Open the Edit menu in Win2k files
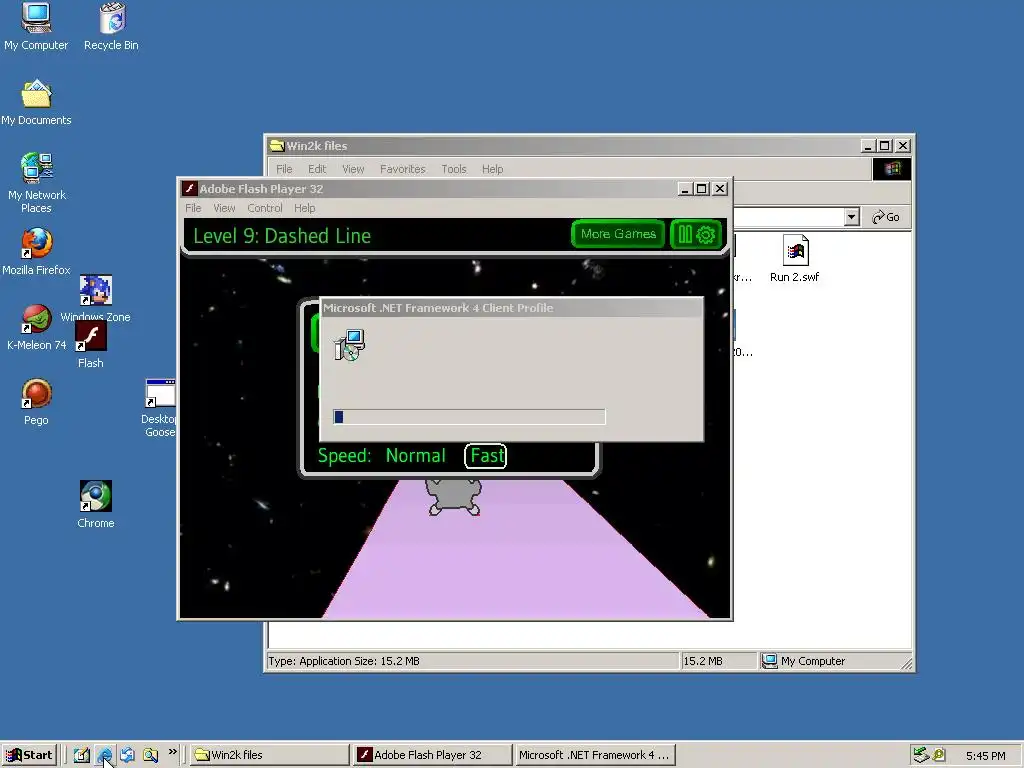1024x768 pixels. [x=317, y=169]
